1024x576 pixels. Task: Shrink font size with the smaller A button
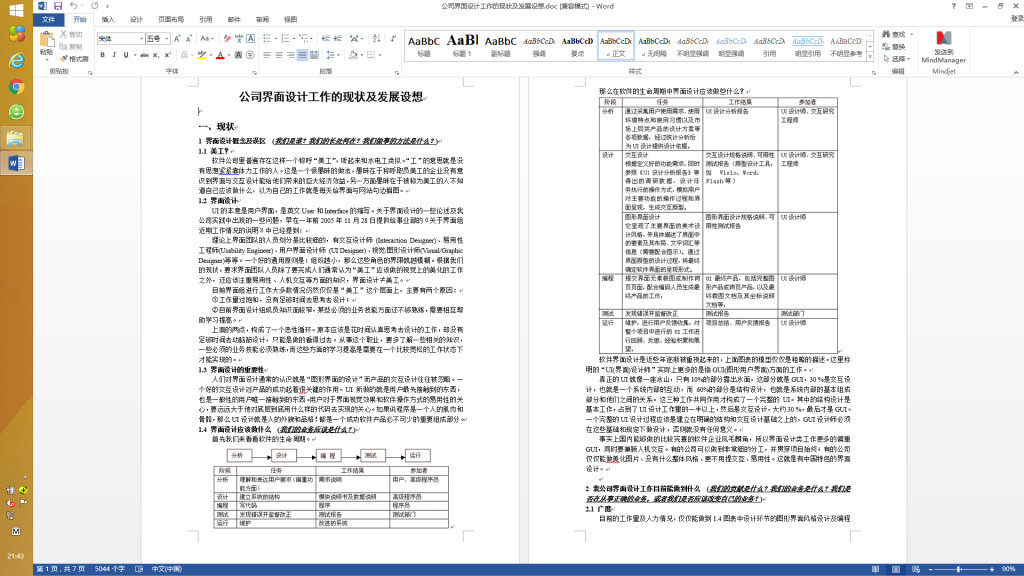tap(189, 39)
